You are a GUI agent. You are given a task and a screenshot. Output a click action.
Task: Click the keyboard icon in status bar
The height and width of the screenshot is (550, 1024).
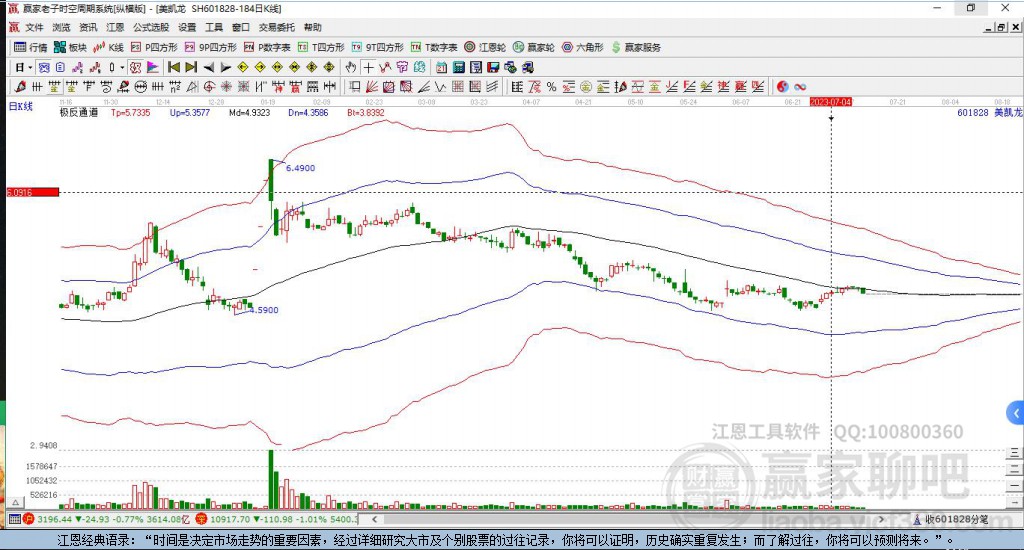14,519
